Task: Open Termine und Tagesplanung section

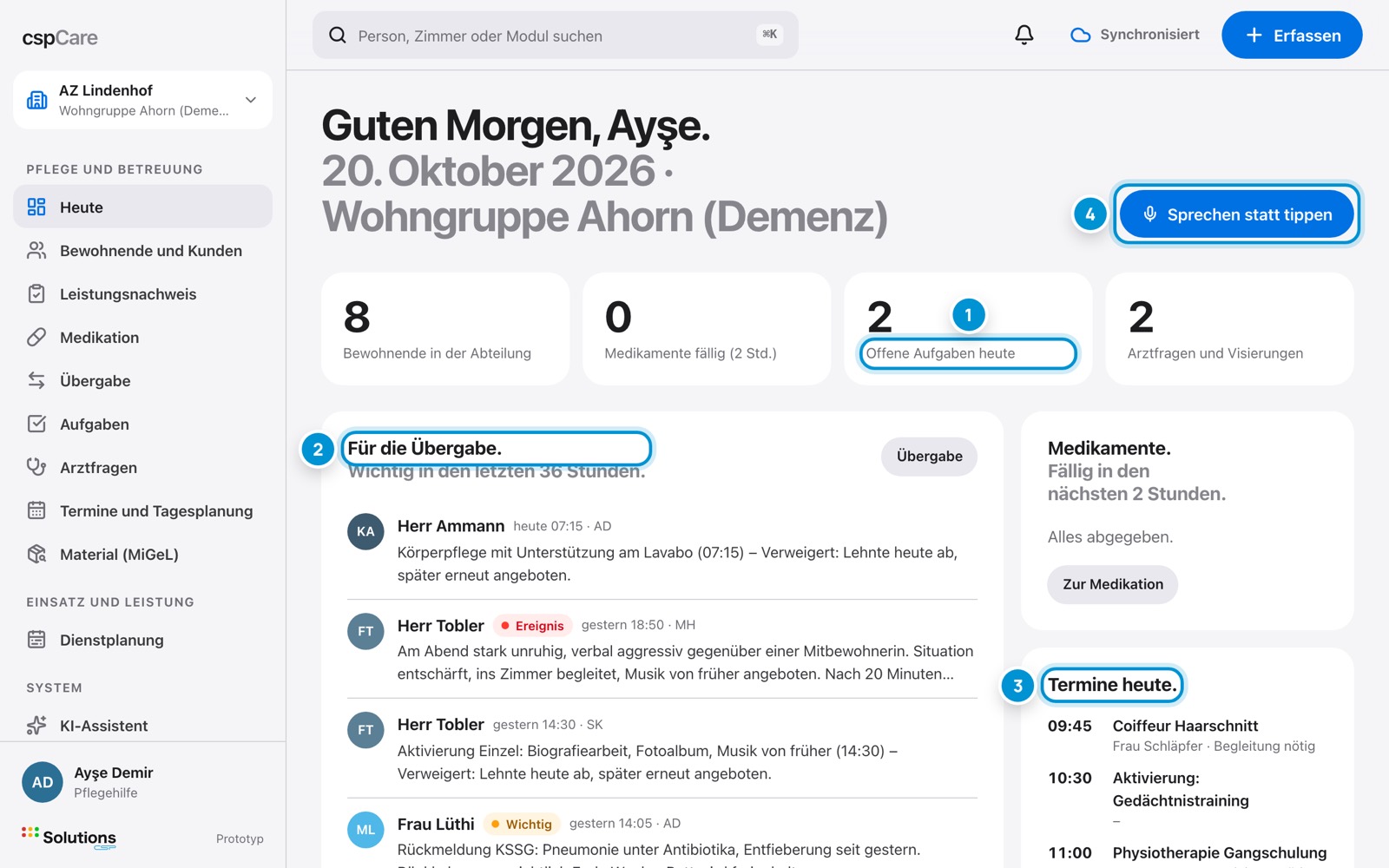Action: tap(142, 510)
